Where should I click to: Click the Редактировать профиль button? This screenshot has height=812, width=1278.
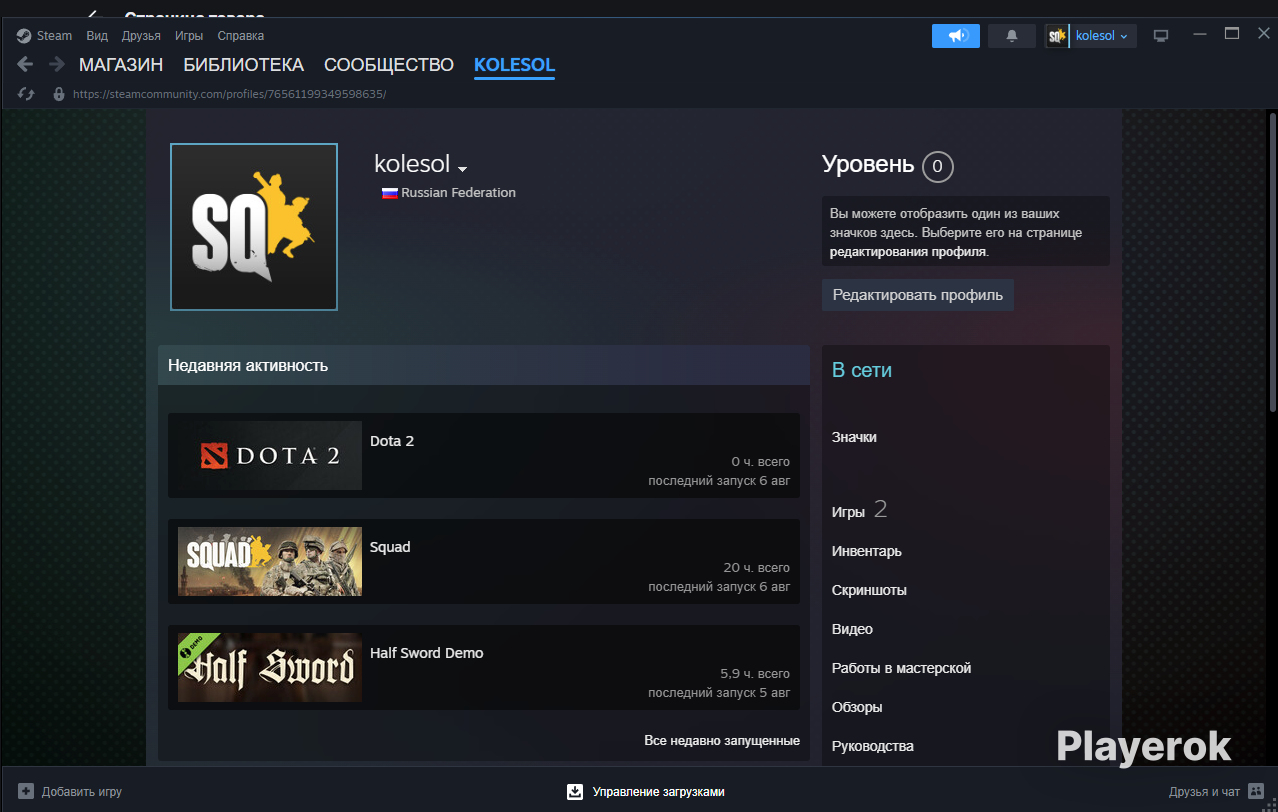click(x=918, y=295)
